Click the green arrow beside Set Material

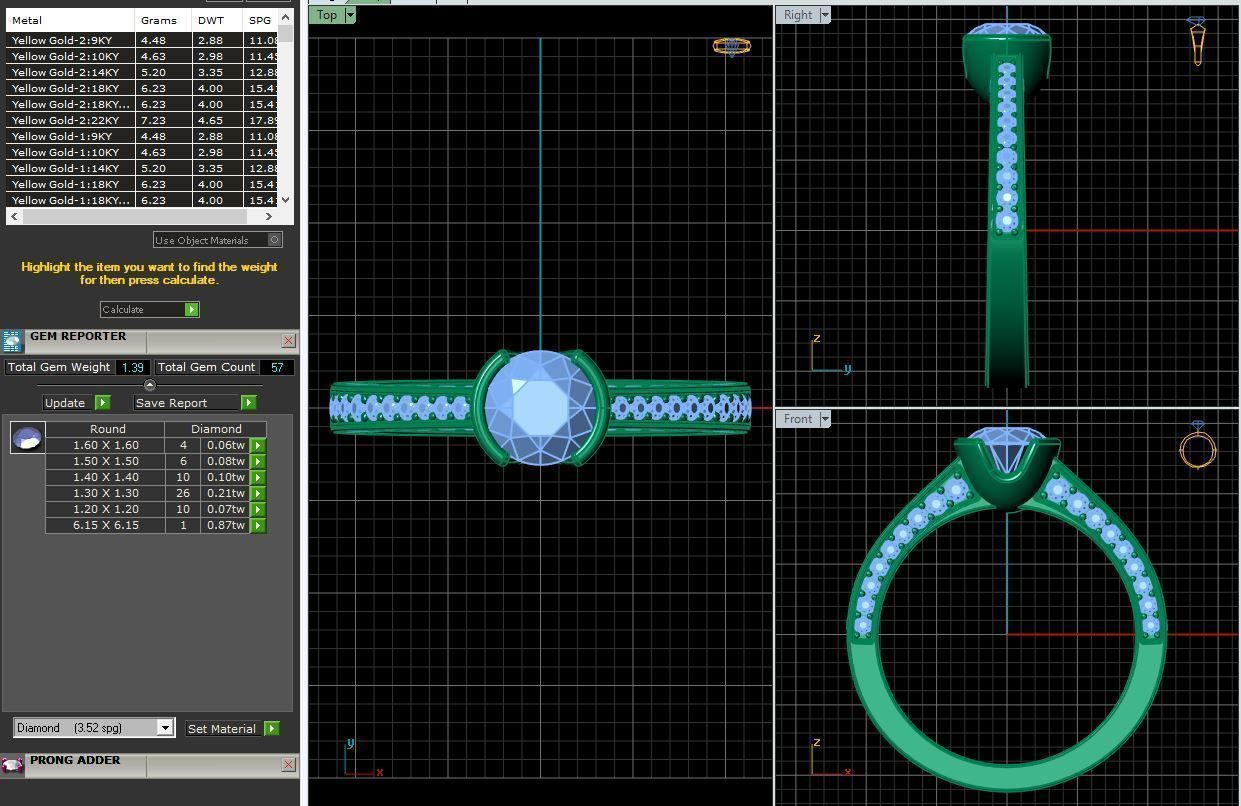tap(271, 729)
